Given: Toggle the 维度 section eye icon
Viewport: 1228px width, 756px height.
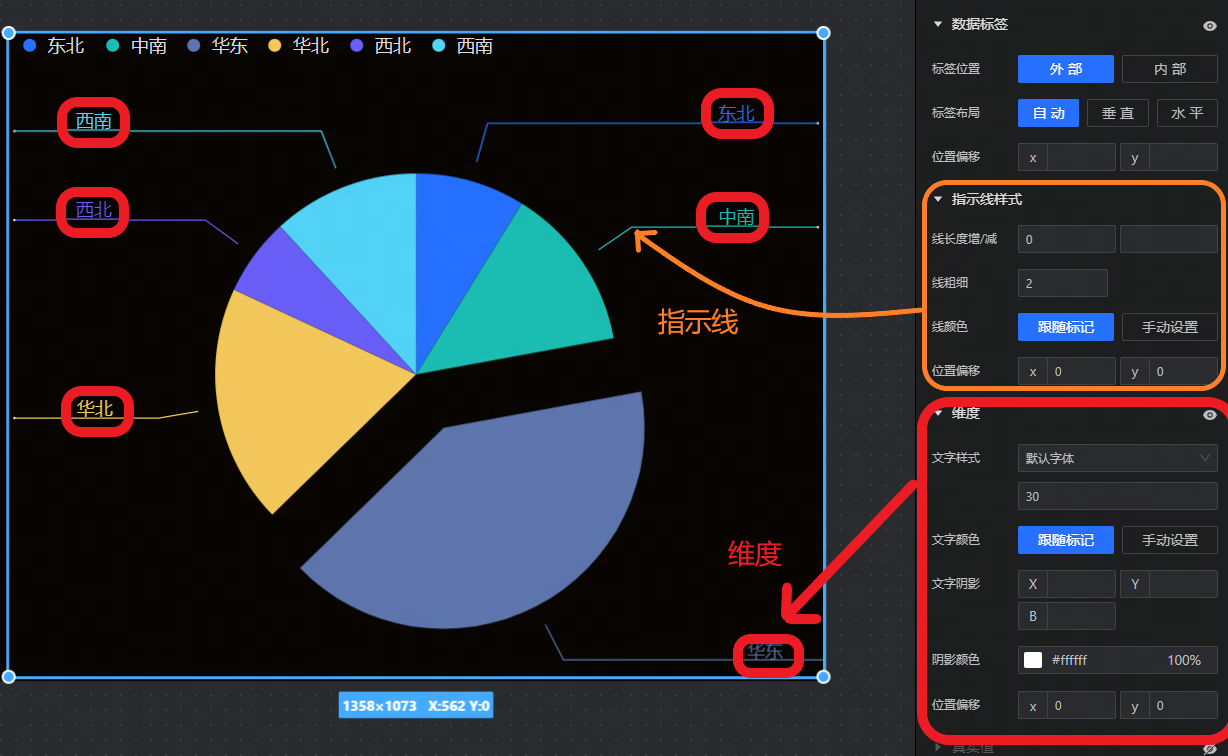Looking at the screenshot, I should click(1209, 414).
